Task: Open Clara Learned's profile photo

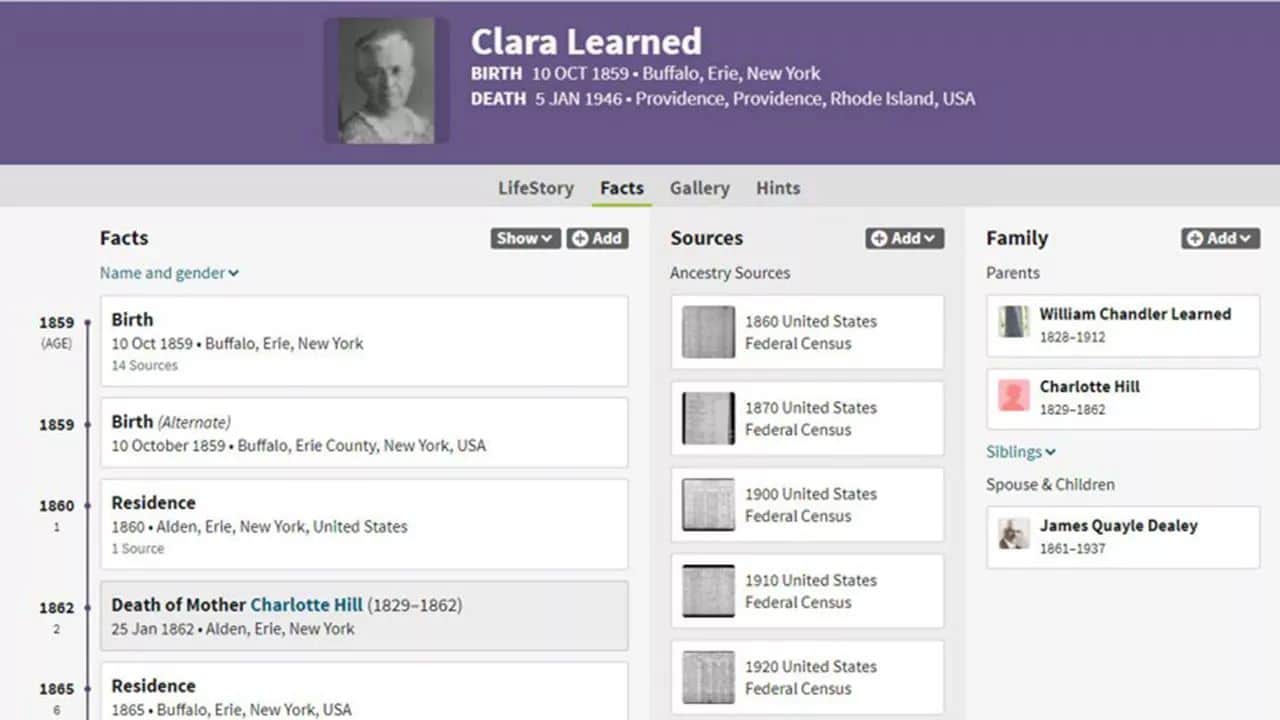Action: [385, 79]
